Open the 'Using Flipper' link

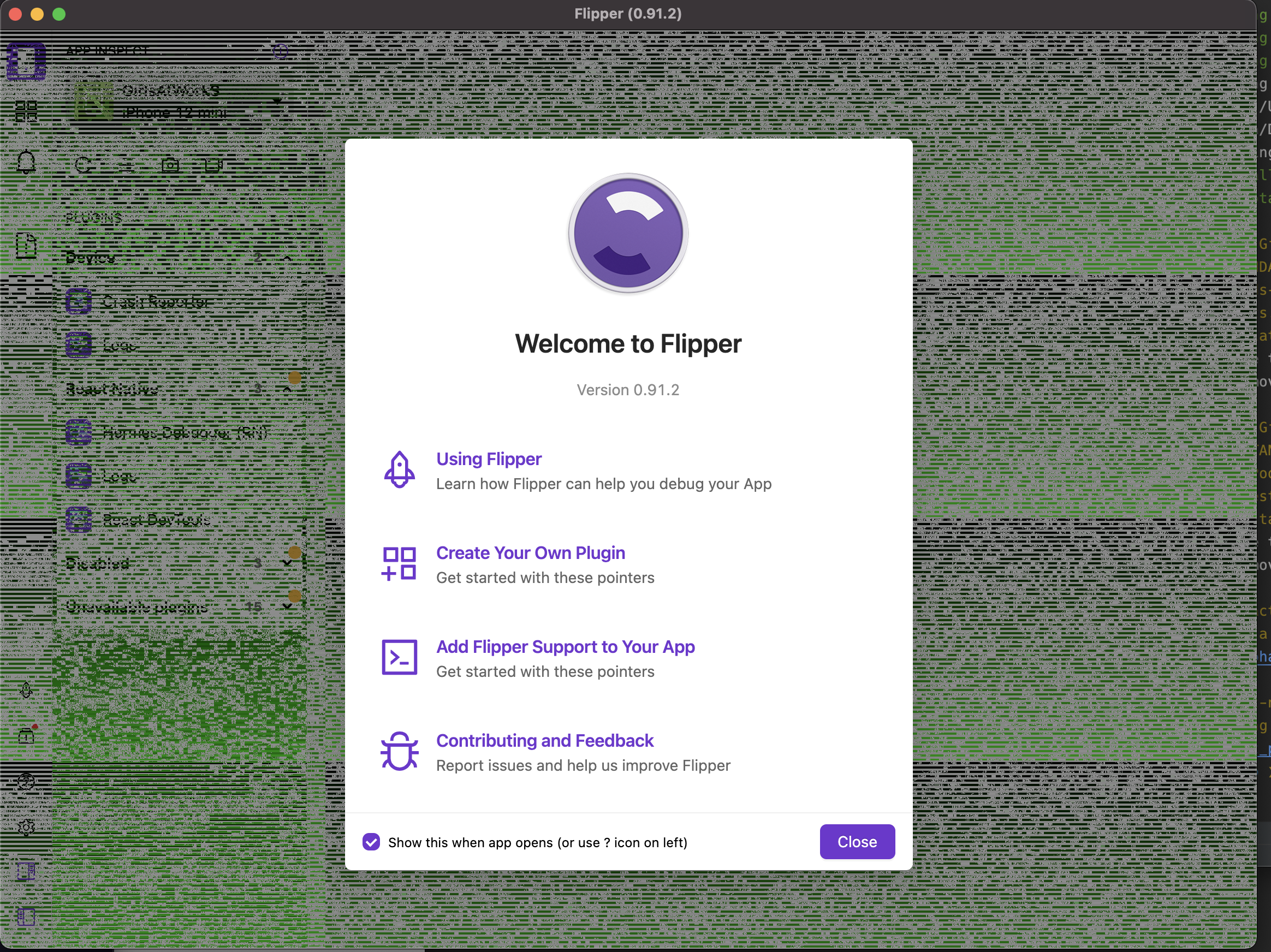489,459
